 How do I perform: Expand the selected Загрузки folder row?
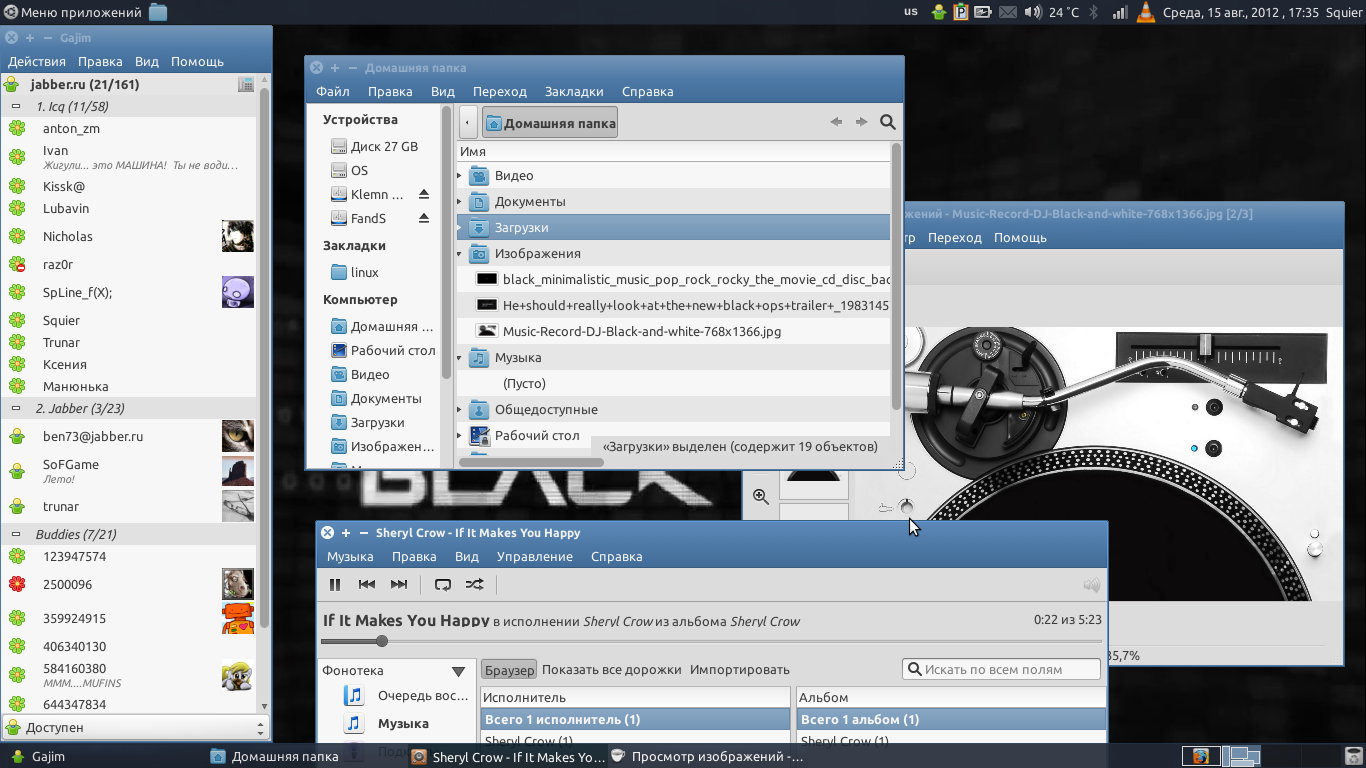pyautogui.click(x=460, y=228)
